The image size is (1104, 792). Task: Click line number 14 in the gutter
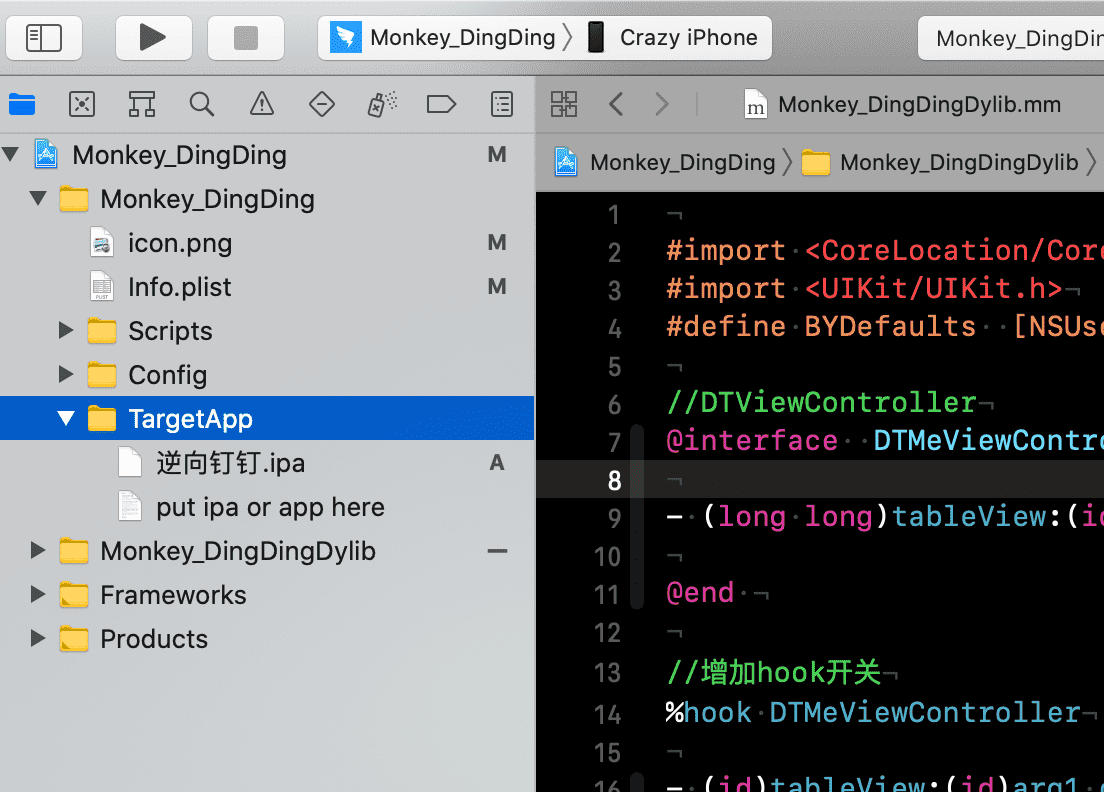[607, 715]
